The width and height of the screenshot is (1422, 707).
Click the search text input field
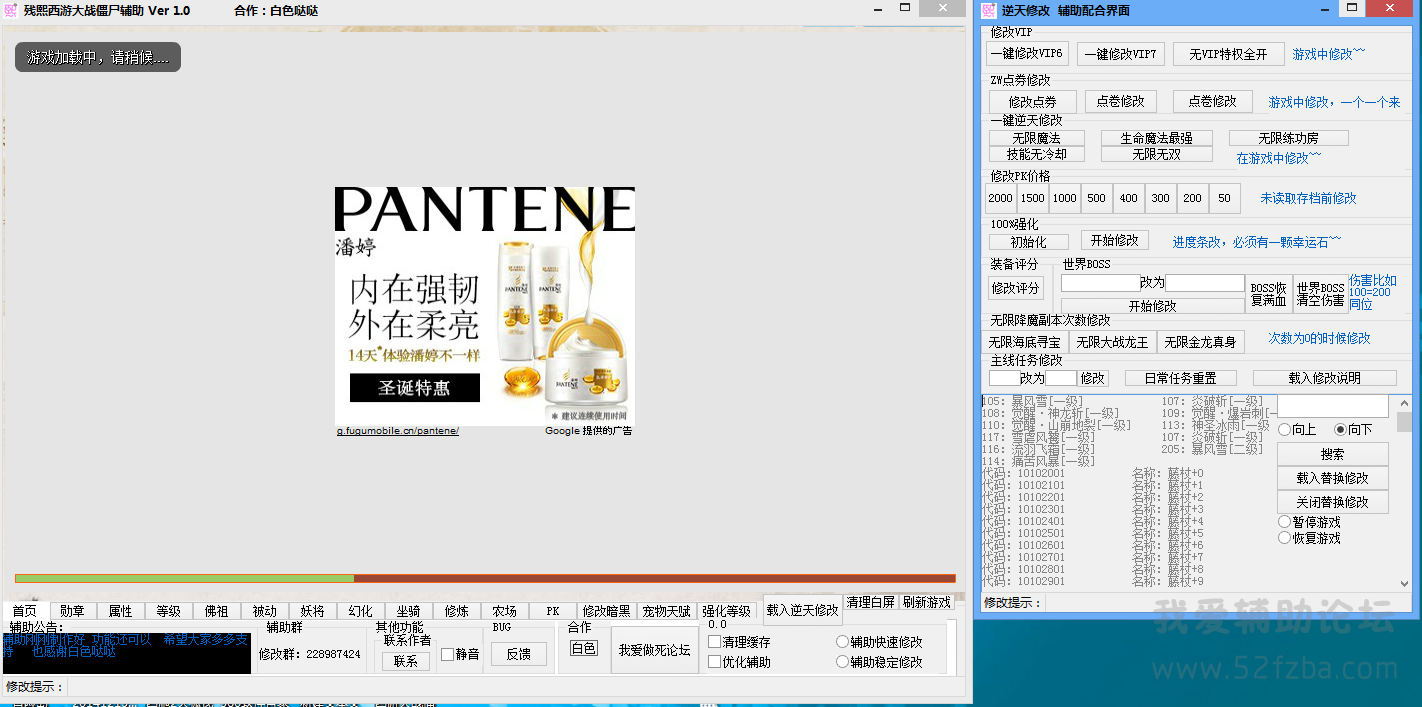click(1332, 406)
